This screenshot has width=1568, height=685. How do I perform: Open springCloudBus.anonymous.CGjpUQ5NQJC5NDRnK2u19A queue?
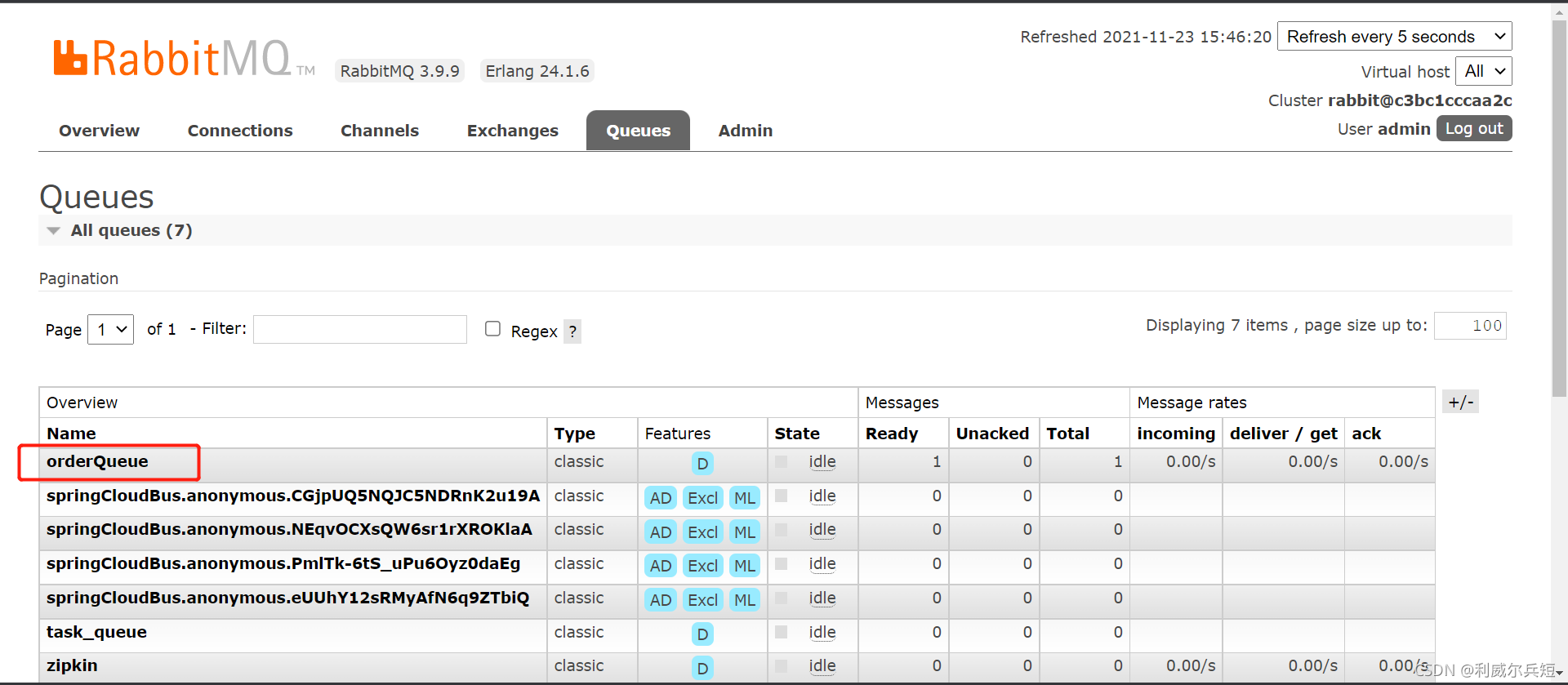pos(293,496)
